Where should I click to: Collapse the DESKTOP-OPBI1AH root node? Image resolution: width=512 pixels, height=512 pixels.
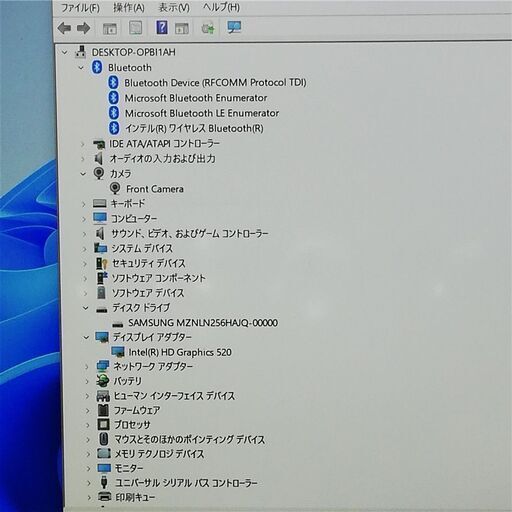65,52
